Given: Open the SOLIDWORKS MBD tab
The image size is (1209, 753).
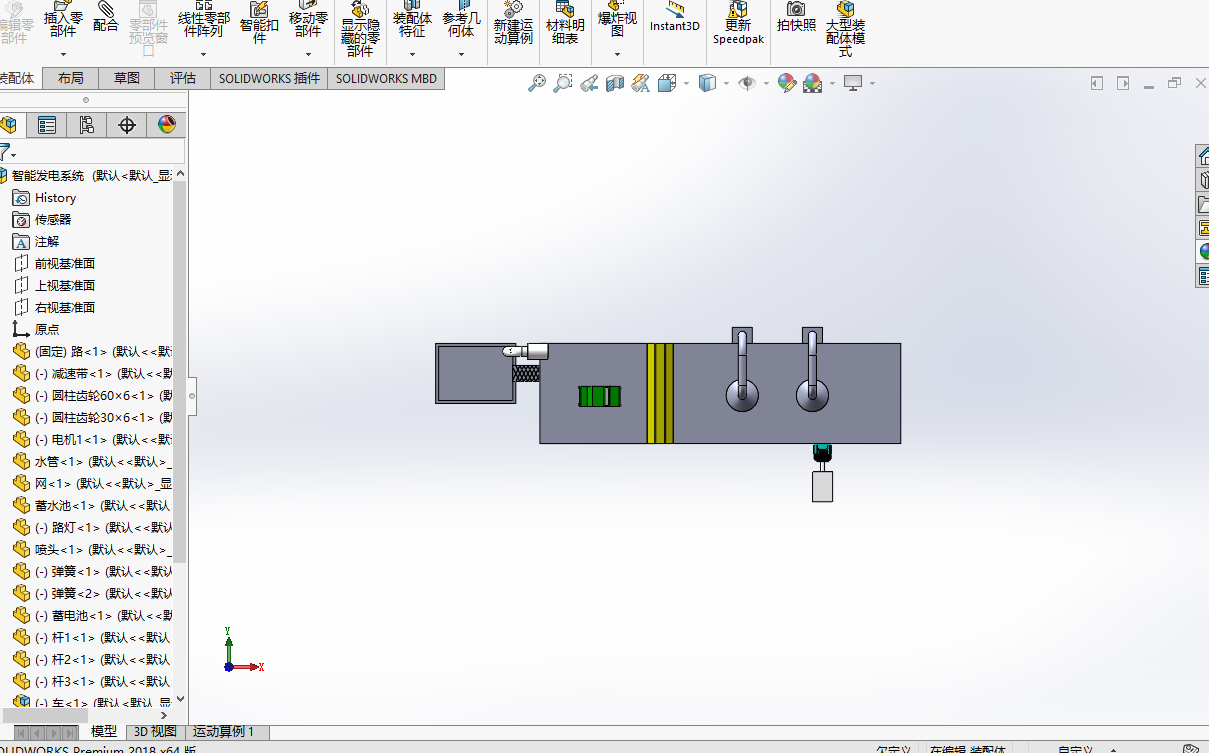Looking at the screenshot, I should point(386,78).
